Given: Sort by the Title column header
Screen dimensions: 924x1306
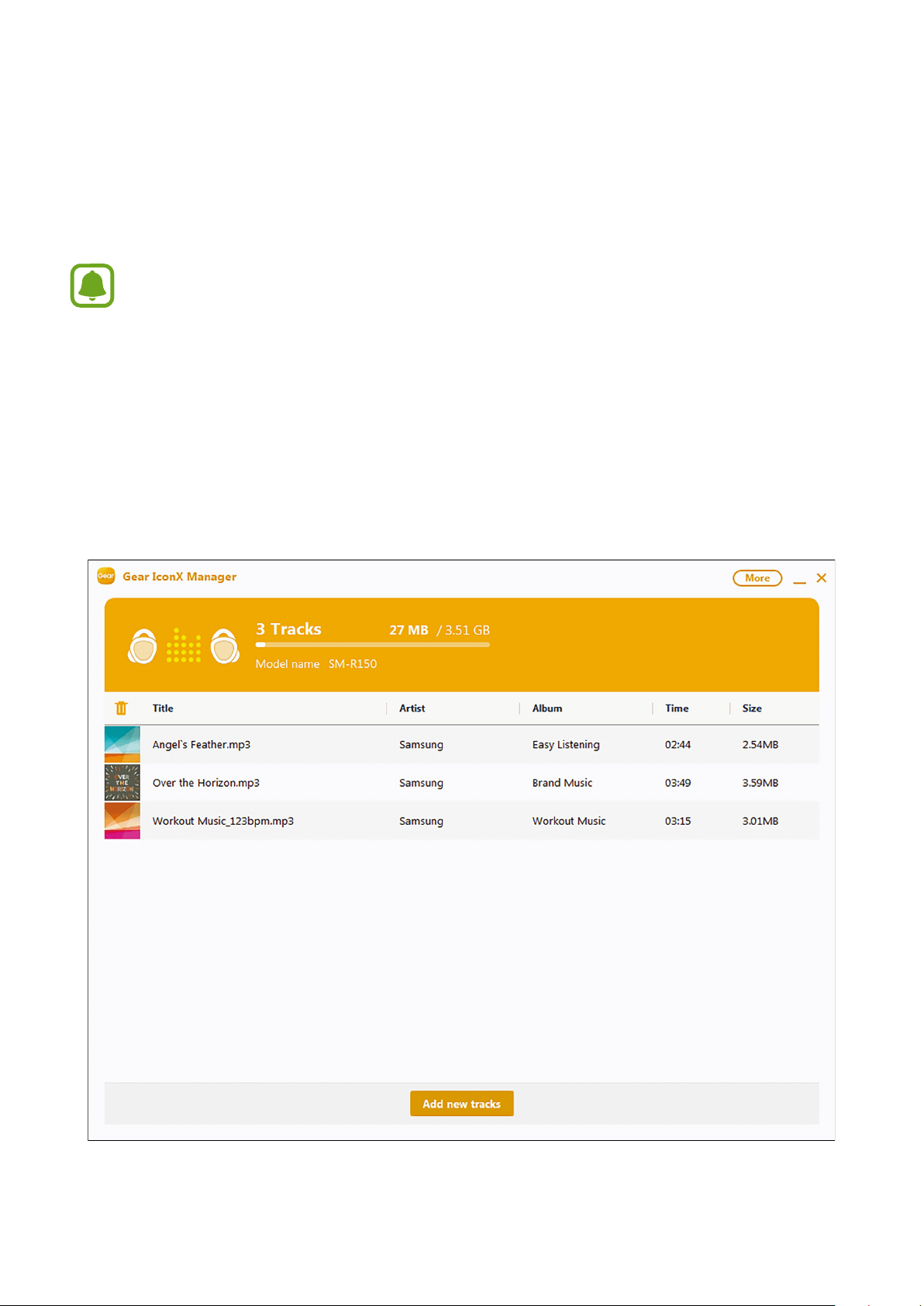Looking at the screenshot, I should tap(163, 708).
